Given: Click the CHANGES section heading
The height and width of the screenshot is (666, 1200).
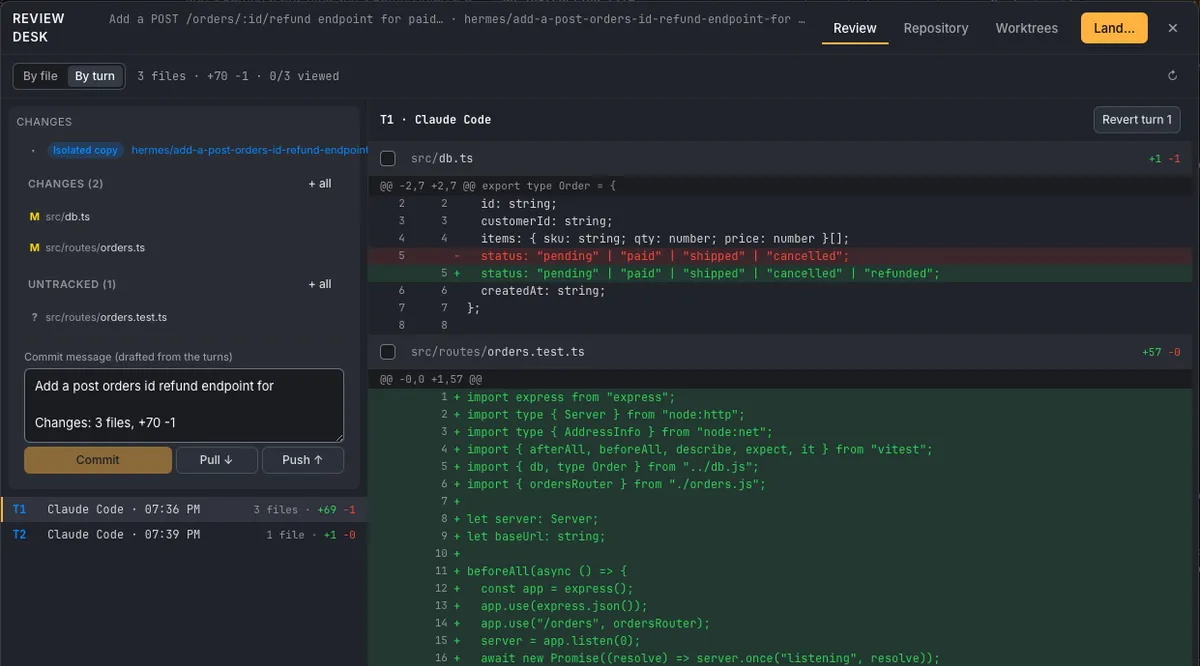Looking at the screenshot, I should (44, 122).
